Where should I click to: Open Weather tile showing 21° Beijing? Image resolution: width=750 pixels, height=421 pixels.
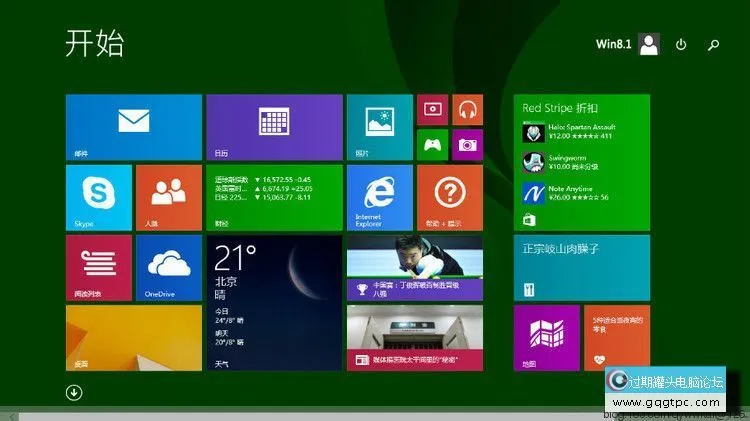pos(273,302)
